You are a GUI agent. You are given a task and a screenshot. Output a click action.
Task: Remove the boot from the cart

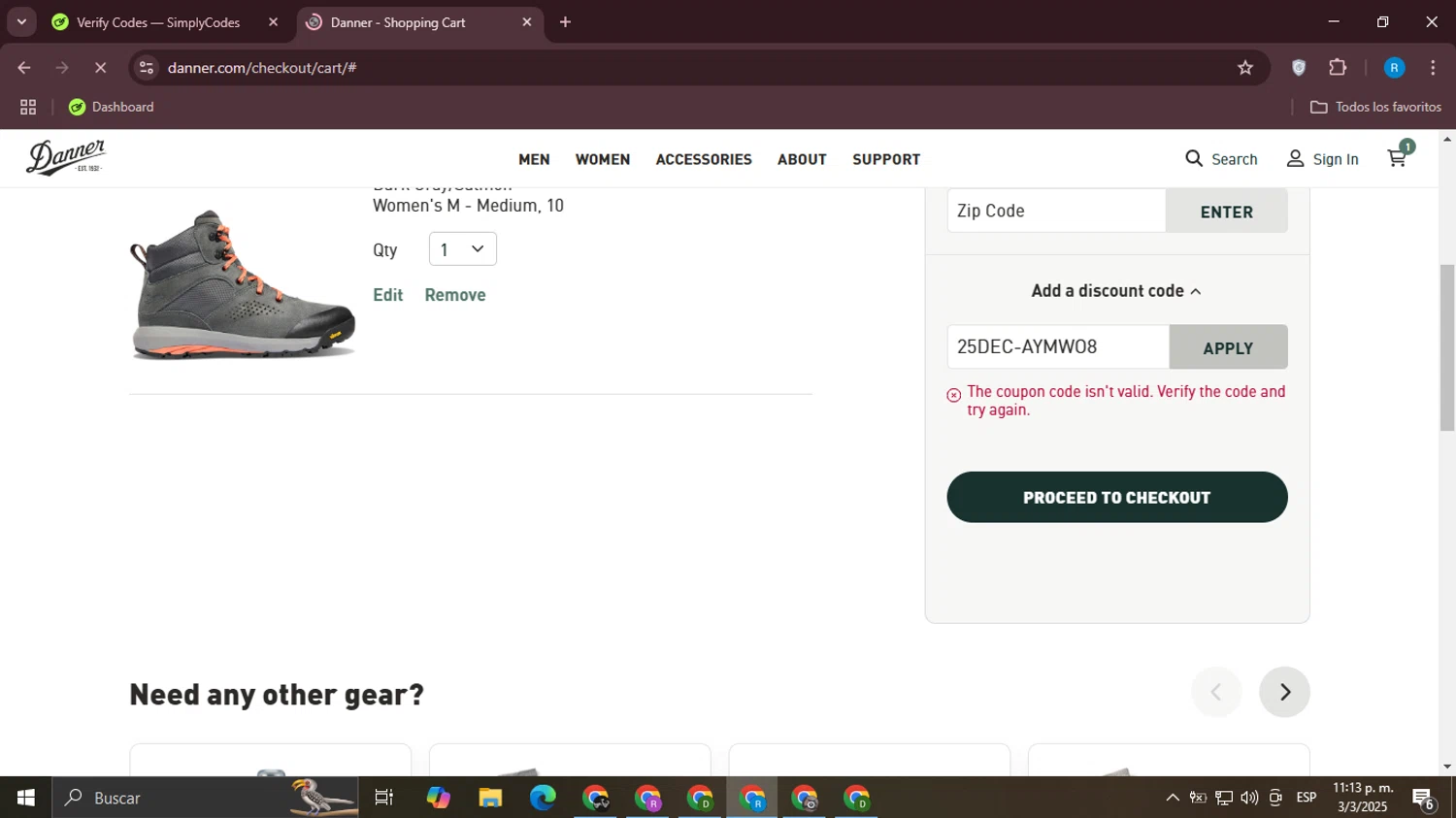(455, 295)
